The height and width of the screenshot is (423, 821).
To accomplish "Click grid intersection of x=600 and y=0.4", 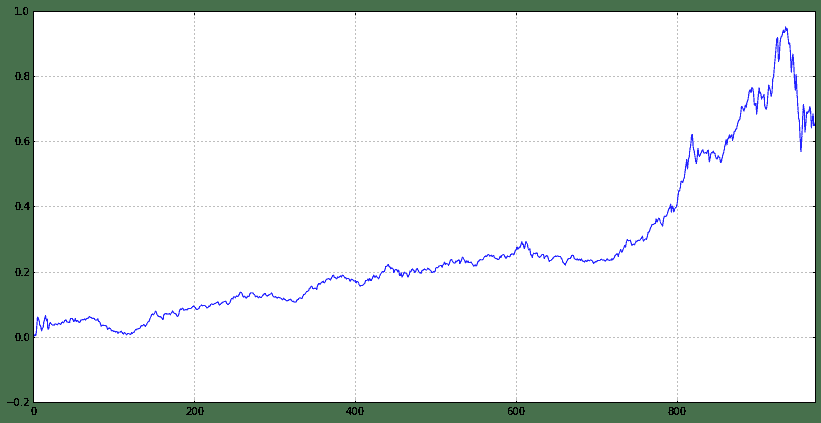I will (x=517, y=207).
